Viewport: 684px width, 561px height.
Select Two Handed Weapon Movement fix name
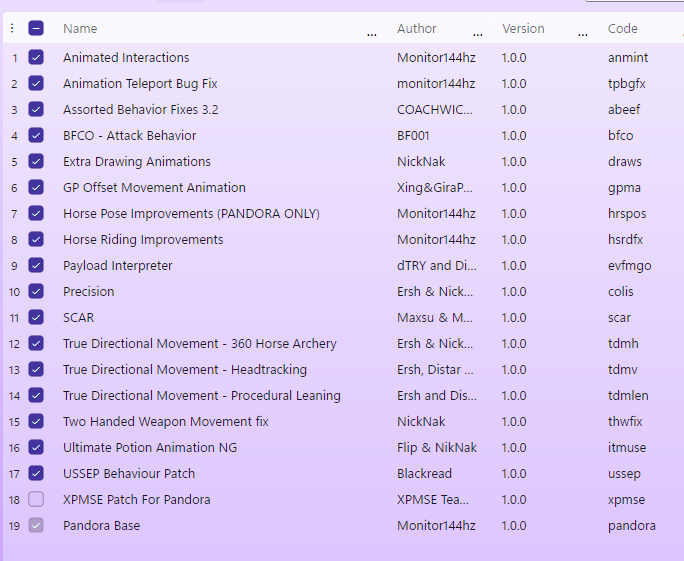pos(166,421)
